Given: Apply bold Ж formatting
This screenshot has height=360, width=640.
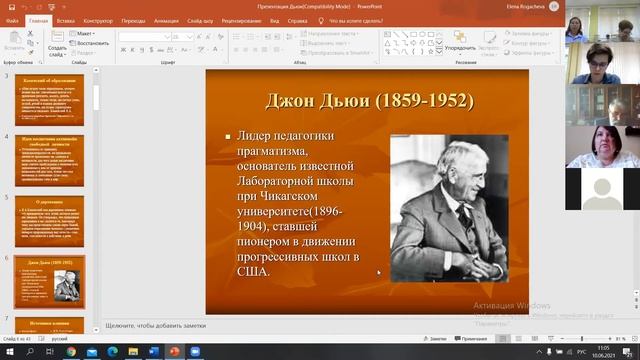Looking at the screenshot, I should tap(123, 49).
